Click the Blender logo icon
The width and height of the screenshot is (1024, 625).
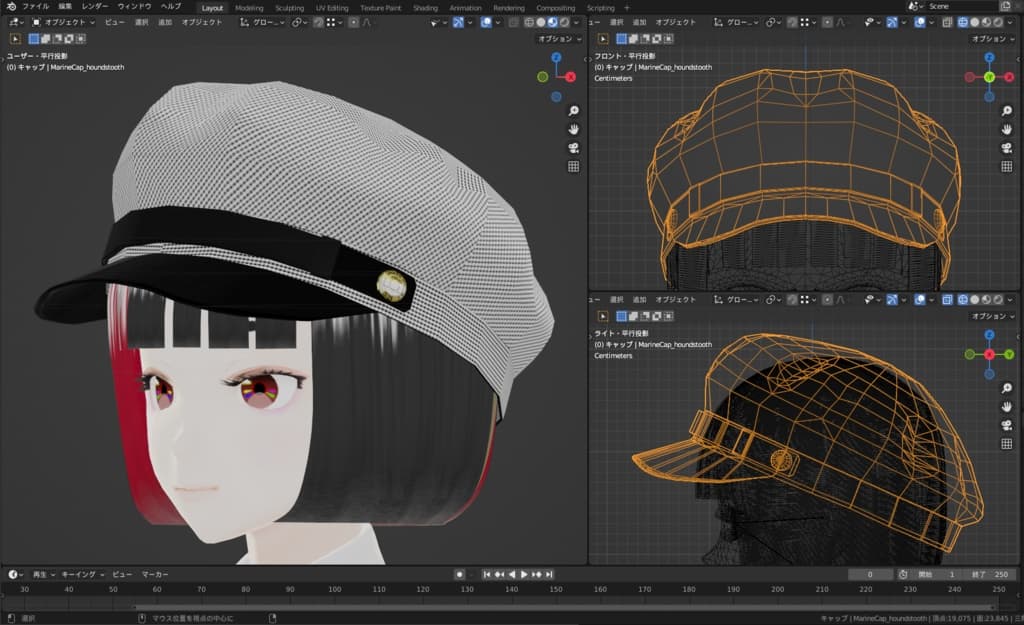(x=11, y=7)
